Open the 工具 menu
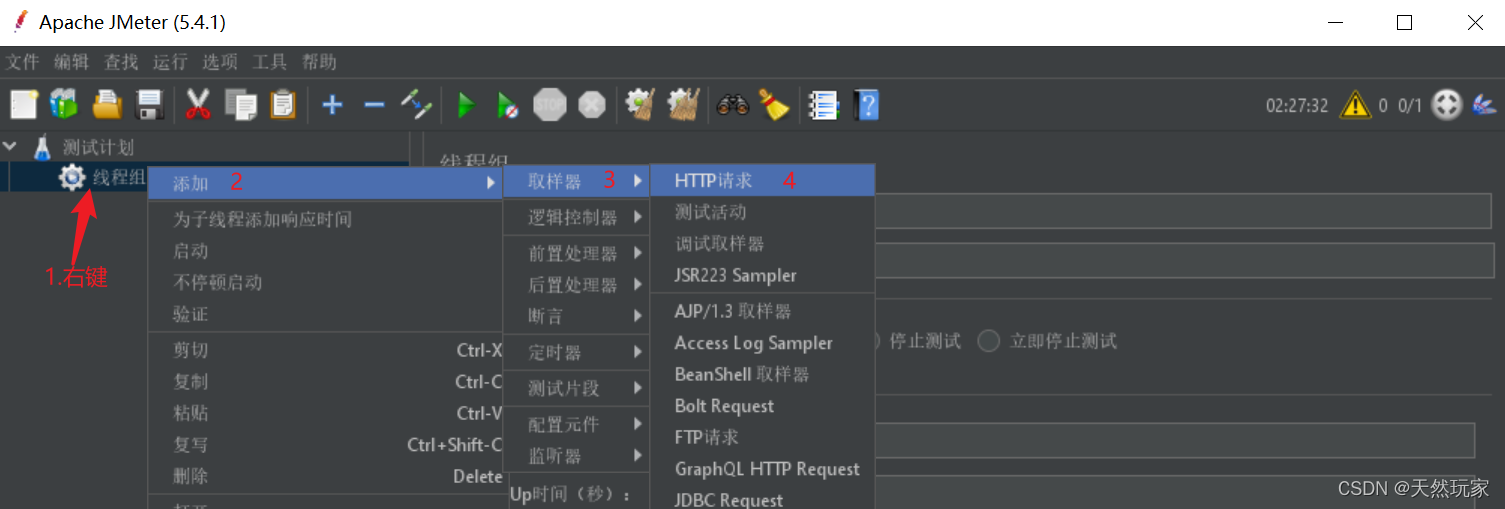Viewport: 1505px width, 509px height. coord(269,62)
